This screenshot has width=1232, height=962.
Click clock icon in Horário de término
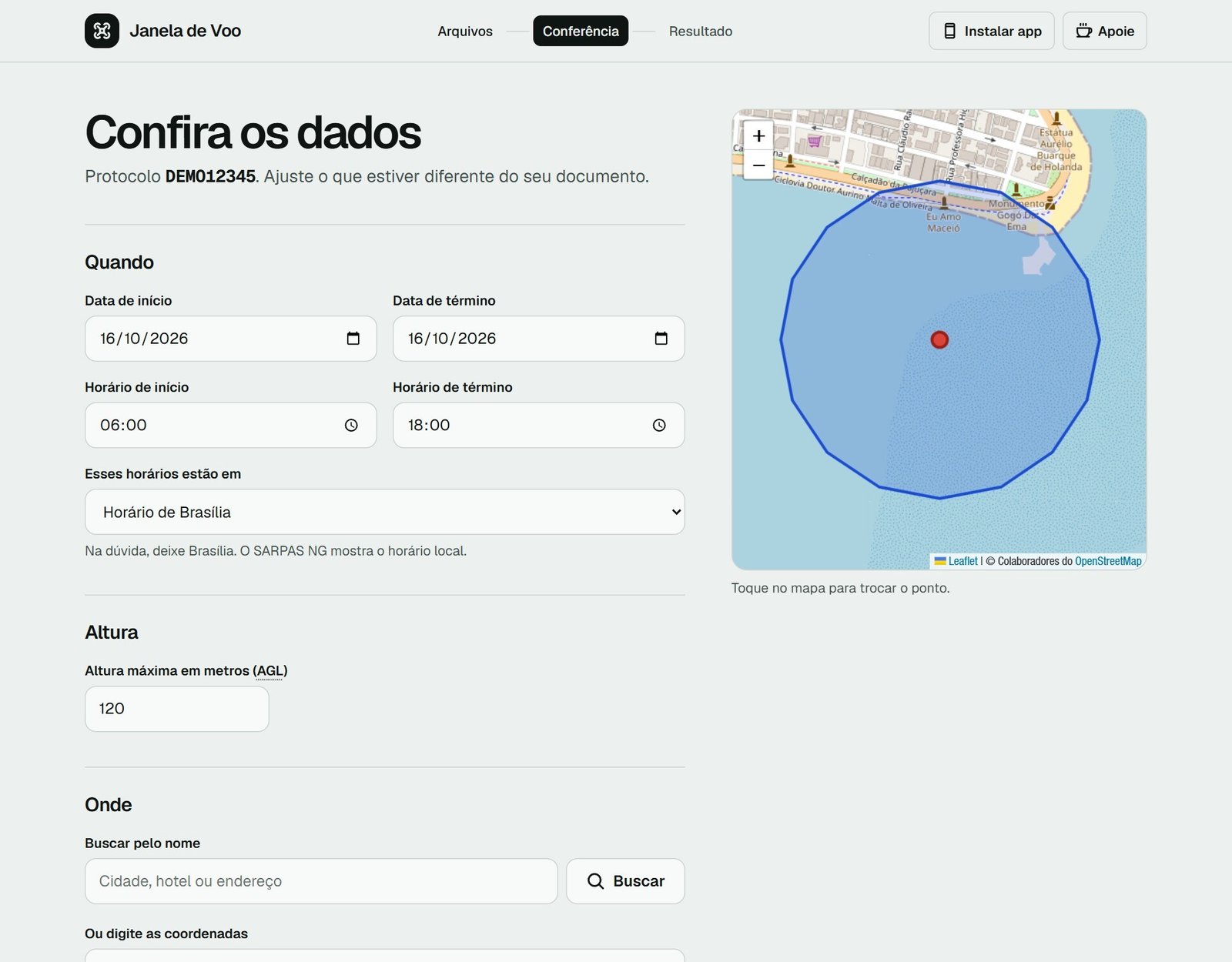pos(659,426)
